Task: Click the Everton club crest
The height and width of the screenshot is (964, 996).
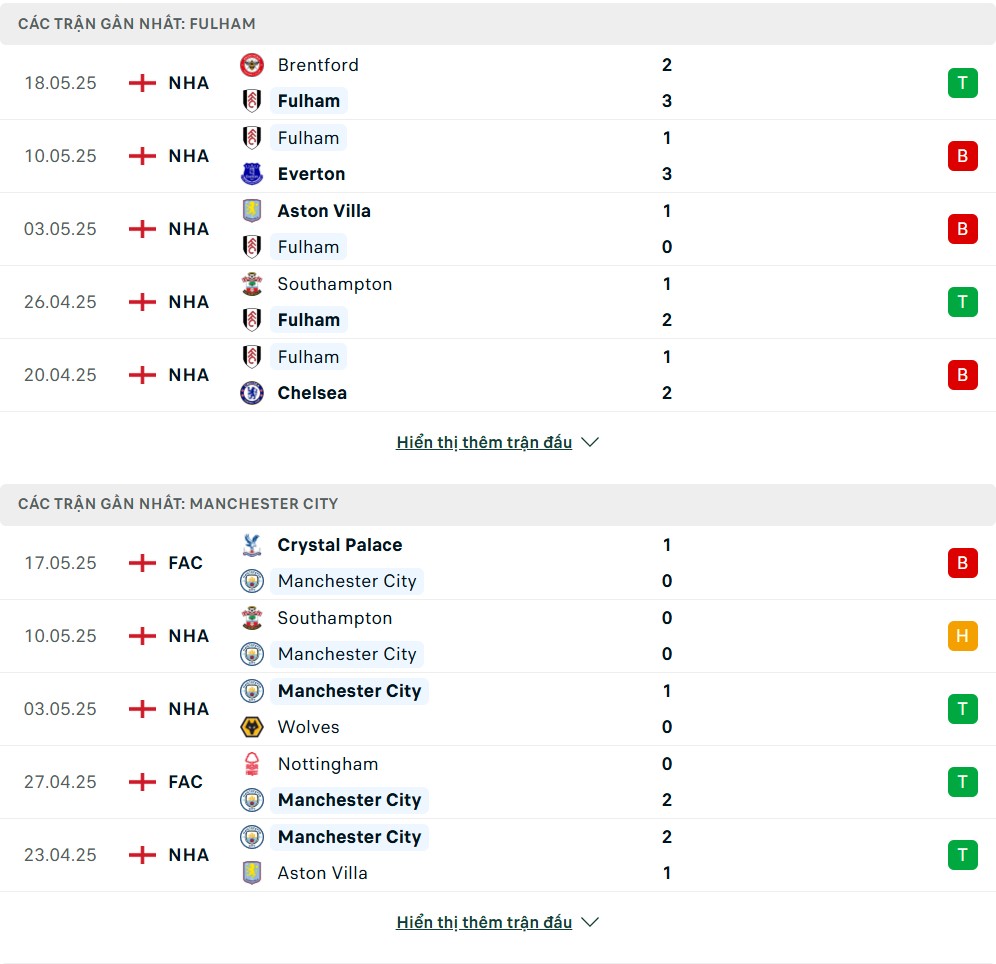Action: [252, 174]
